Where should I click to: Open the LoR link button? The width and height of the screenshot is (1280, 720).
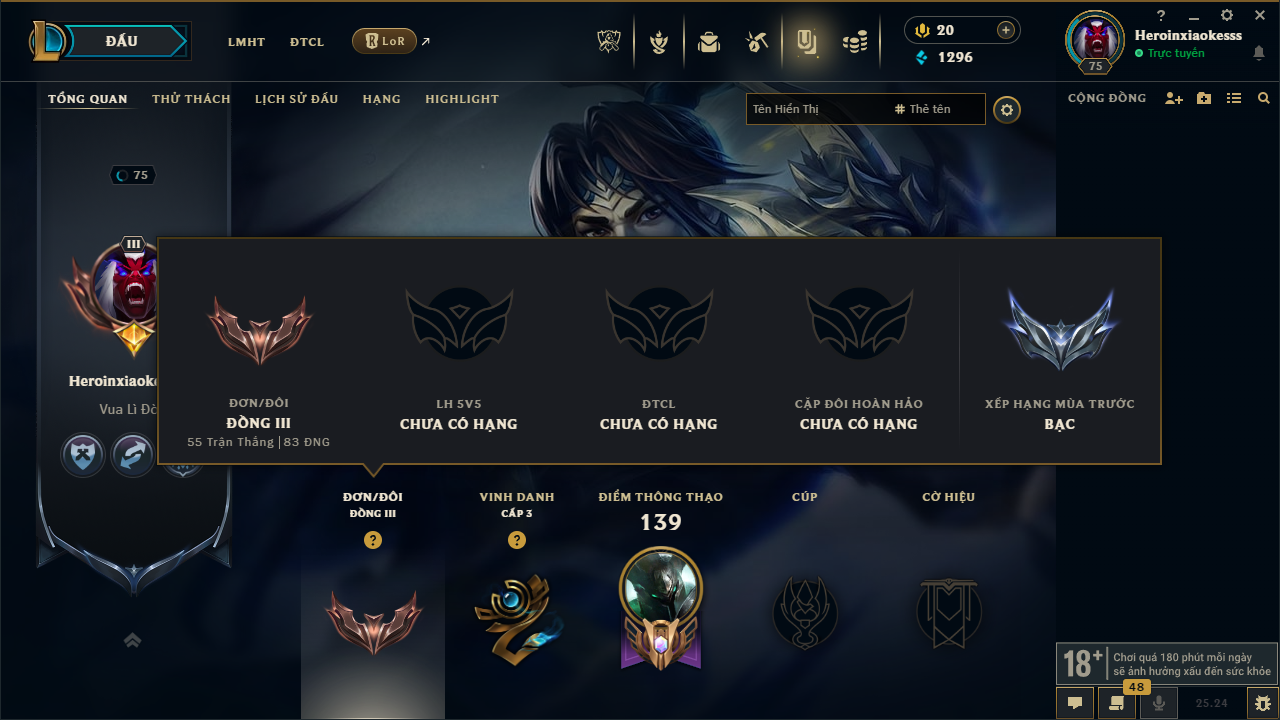pyautogui.click(x=384, y=41)
